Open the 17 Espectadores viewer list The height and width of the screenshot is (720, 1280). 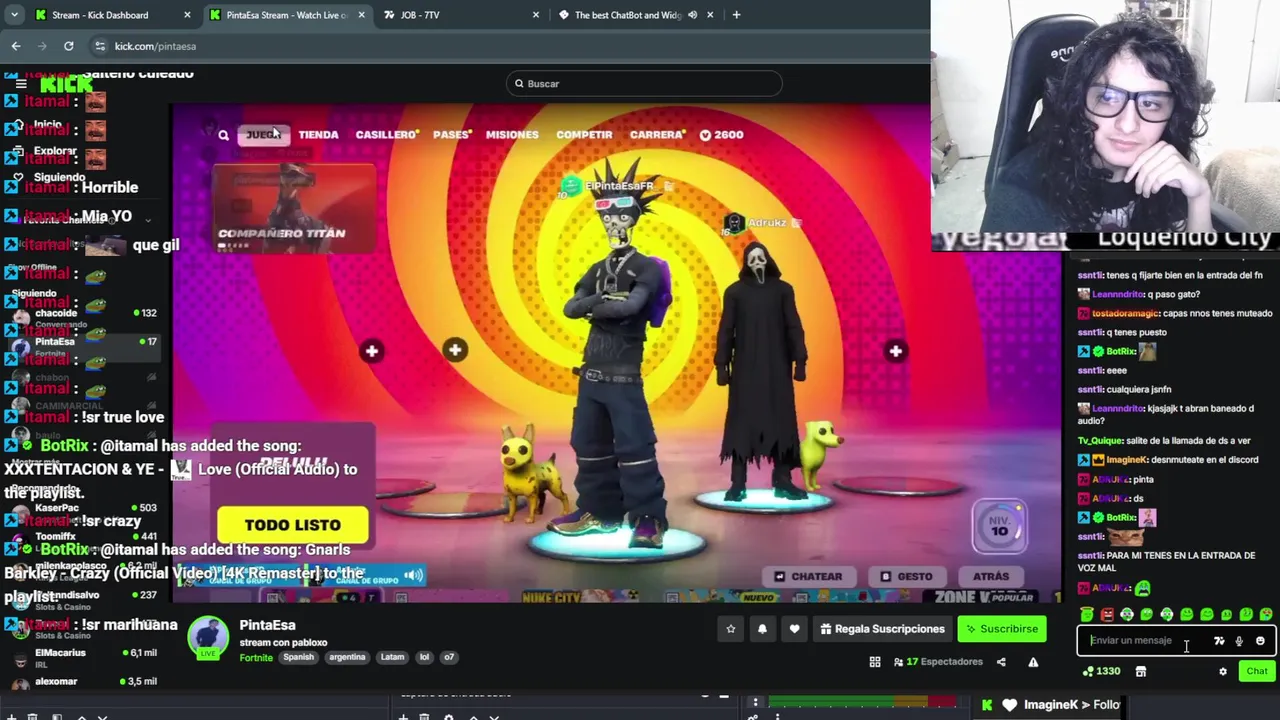click(938, 662)
